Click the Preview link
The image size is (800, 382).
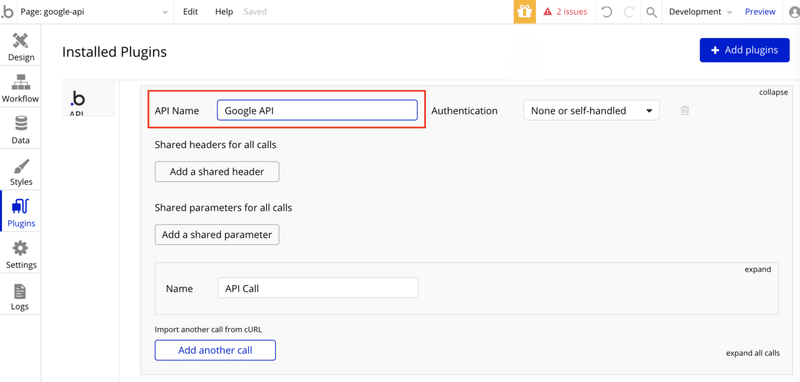pyautogui.click(x=760, y=12)
